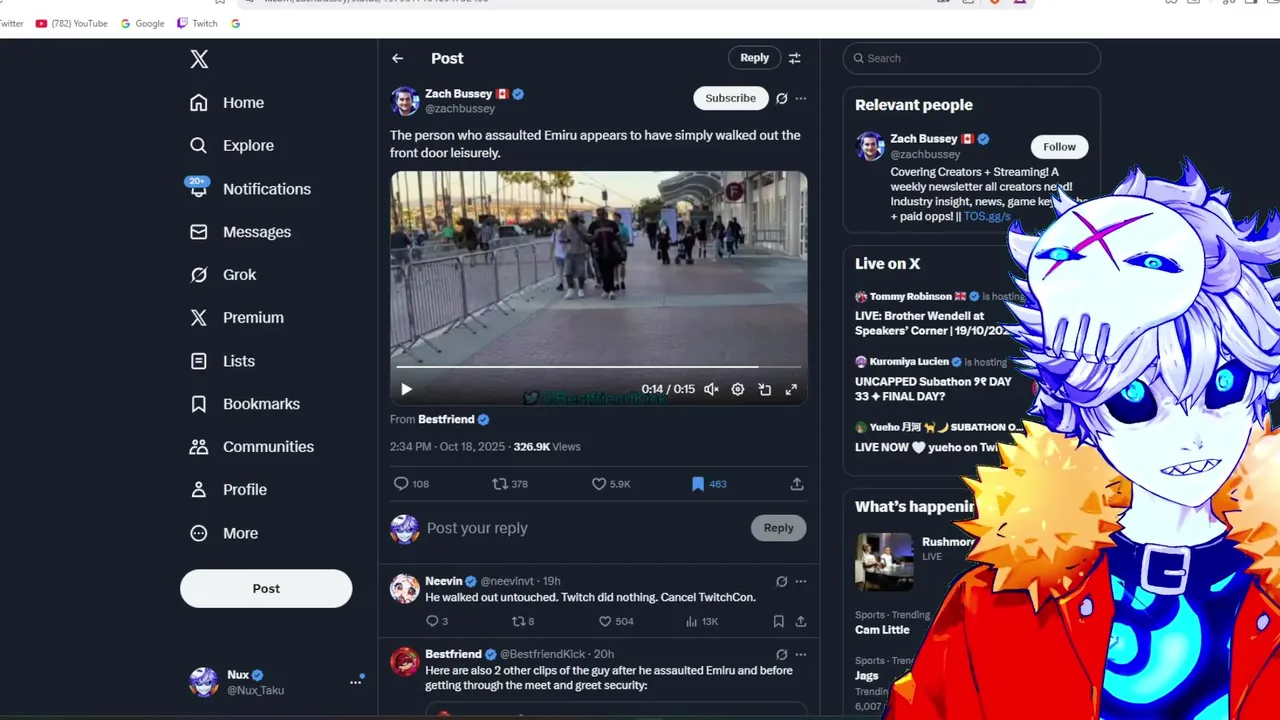Screen dimensions: 1280x720
Task: Click the reply count icon 108
Action: (x=411, y=484)
